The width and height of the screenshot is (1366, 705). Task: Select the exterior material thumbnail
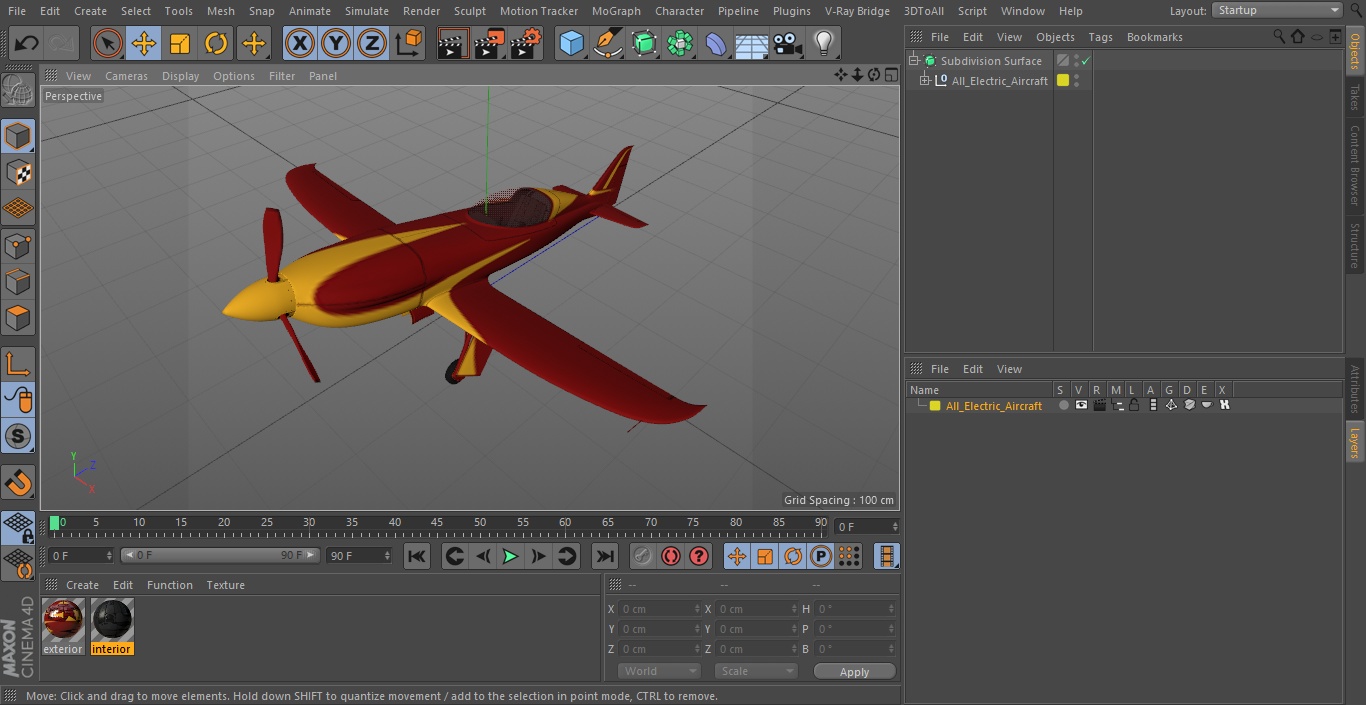[63, 626]
